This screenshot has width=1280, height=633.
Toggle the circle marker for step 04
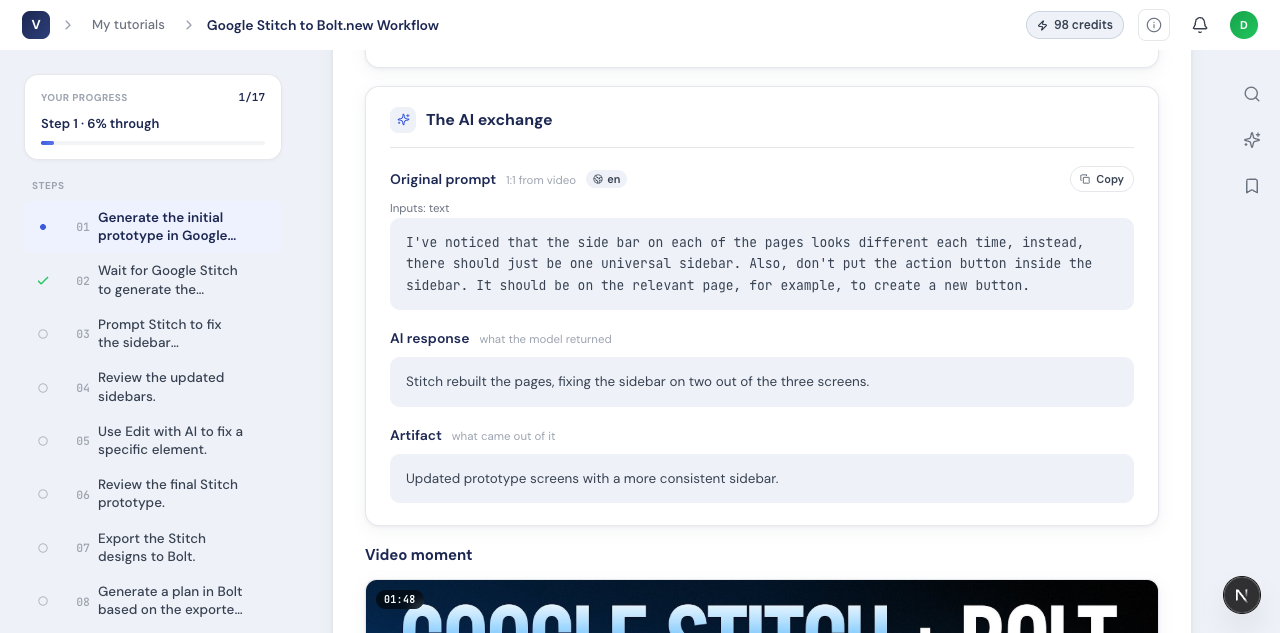43,388
